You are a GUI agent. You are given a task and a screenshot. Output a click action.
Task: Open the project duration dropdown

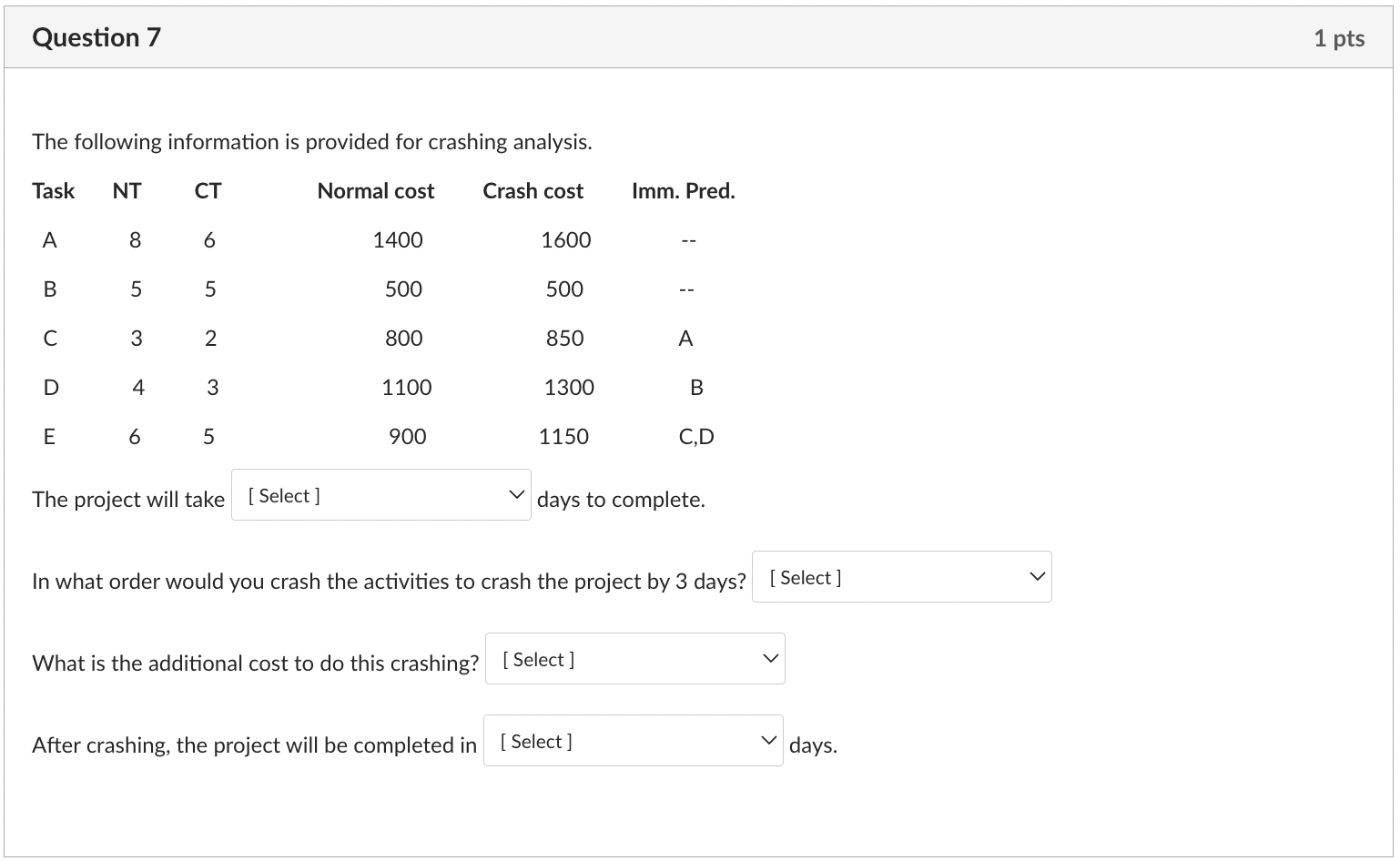(380, 494)
